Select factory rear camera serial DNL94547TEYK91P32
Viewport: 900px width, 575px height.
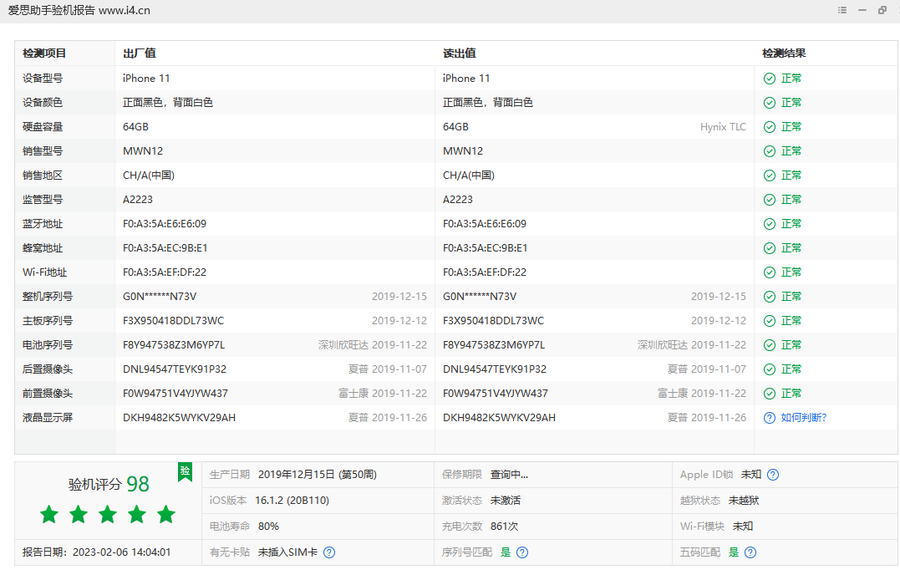pyautogui.click(x=174, y=370)
